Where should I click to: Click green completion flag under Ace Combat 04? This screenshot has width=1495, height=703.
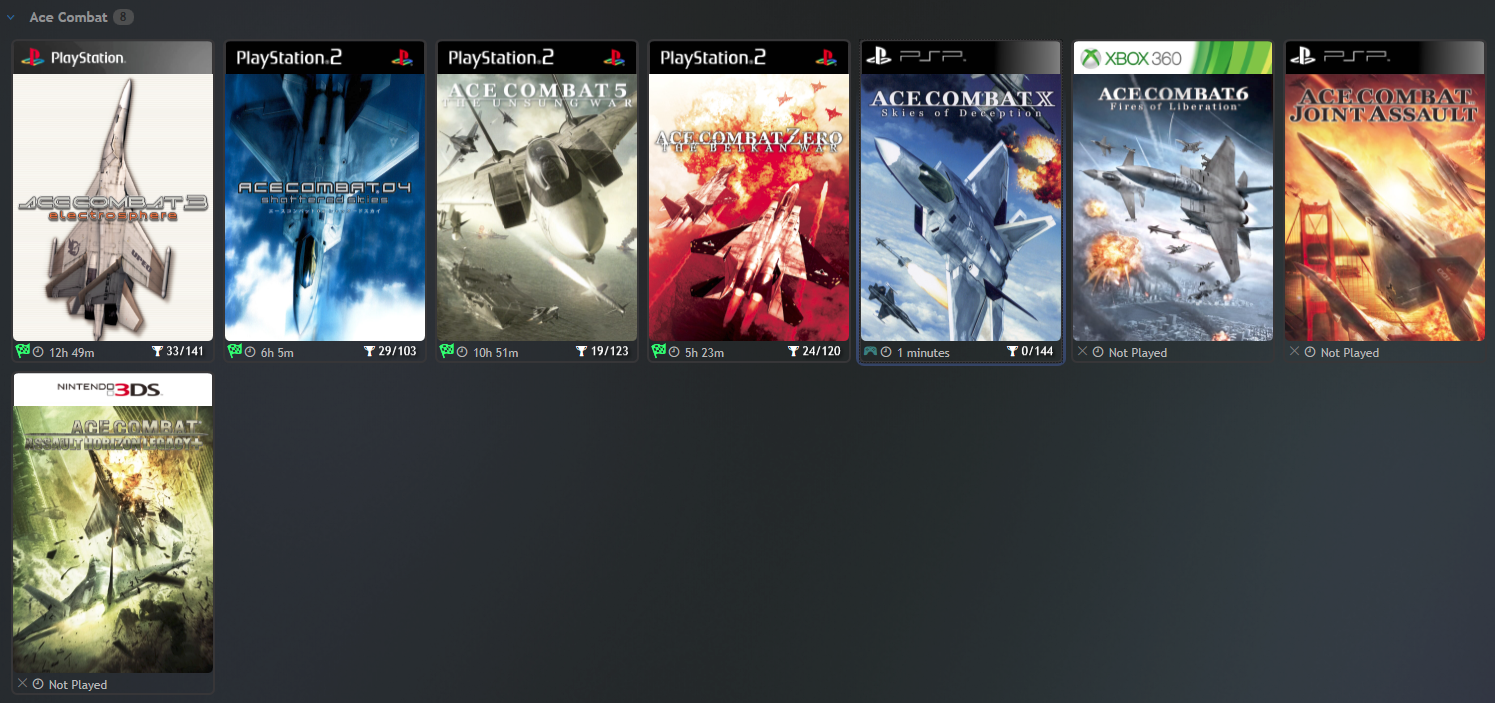pyautogui.click(x=235, y=351)
